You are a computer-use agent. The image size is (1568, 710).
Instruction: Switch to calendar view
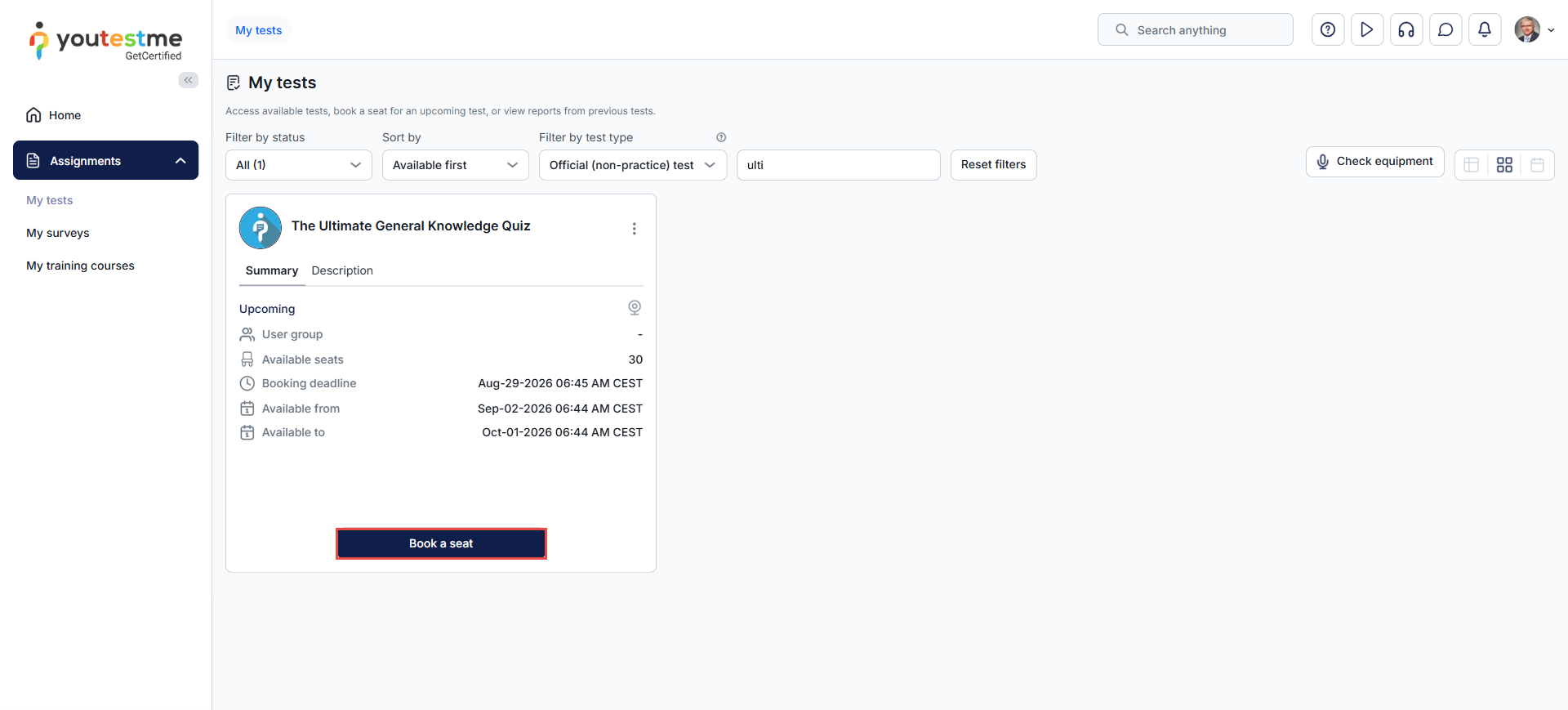coord(1537,165)
